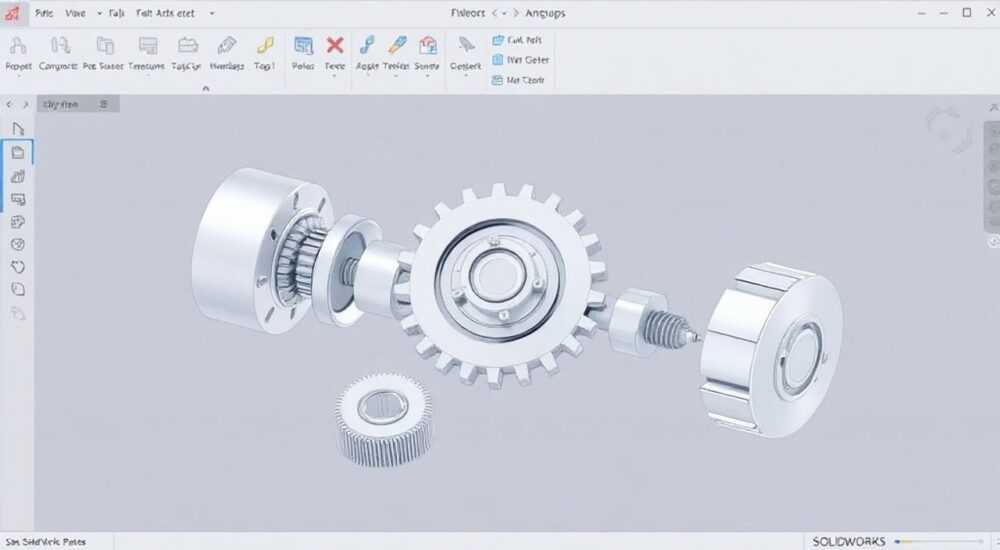Click the blue 'Apple' ribbon icon
Viewport: 1000px width, 550px height.
367,45
